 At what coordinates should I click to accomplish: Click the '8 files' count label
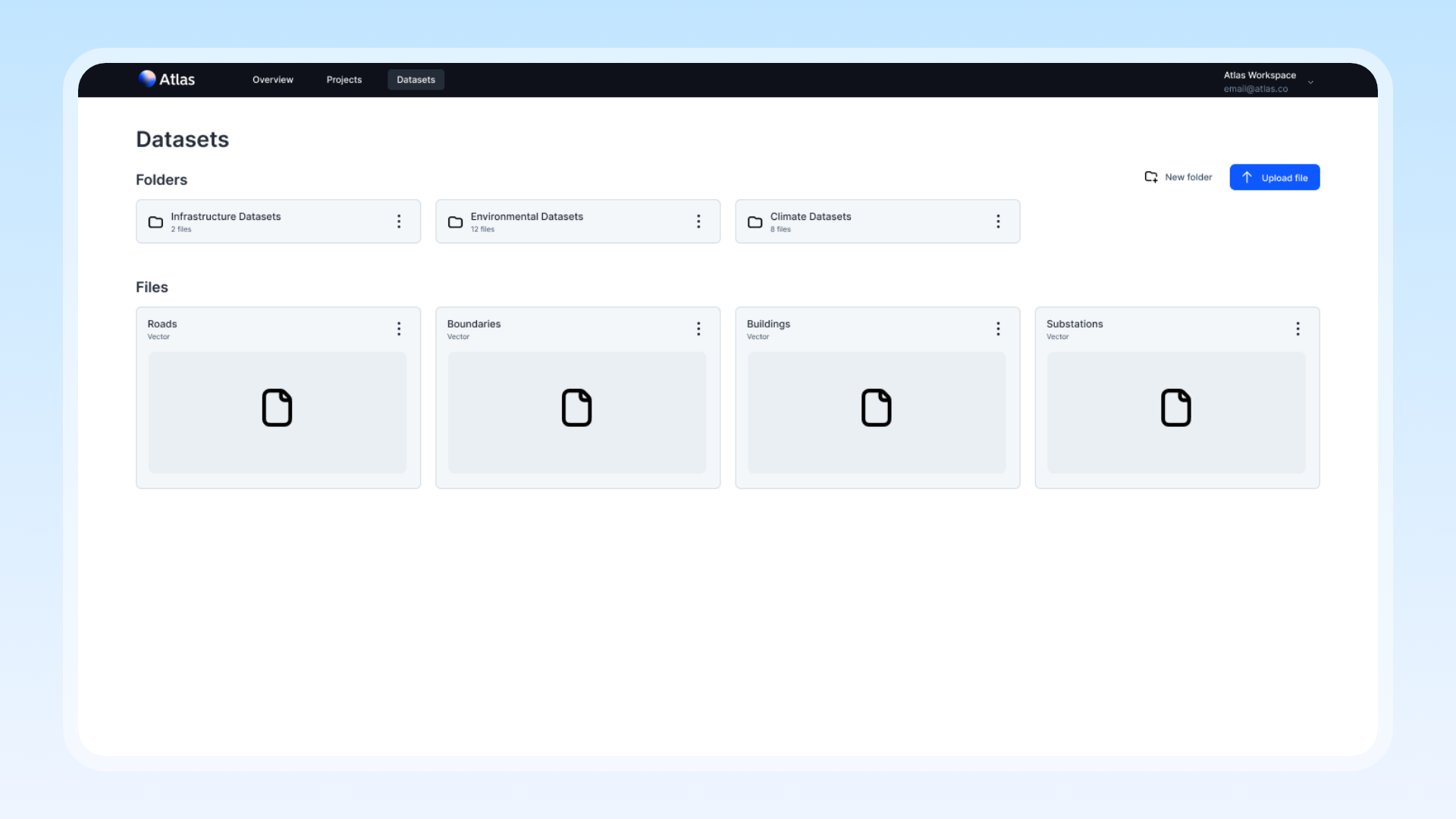[x=780, y=229]
